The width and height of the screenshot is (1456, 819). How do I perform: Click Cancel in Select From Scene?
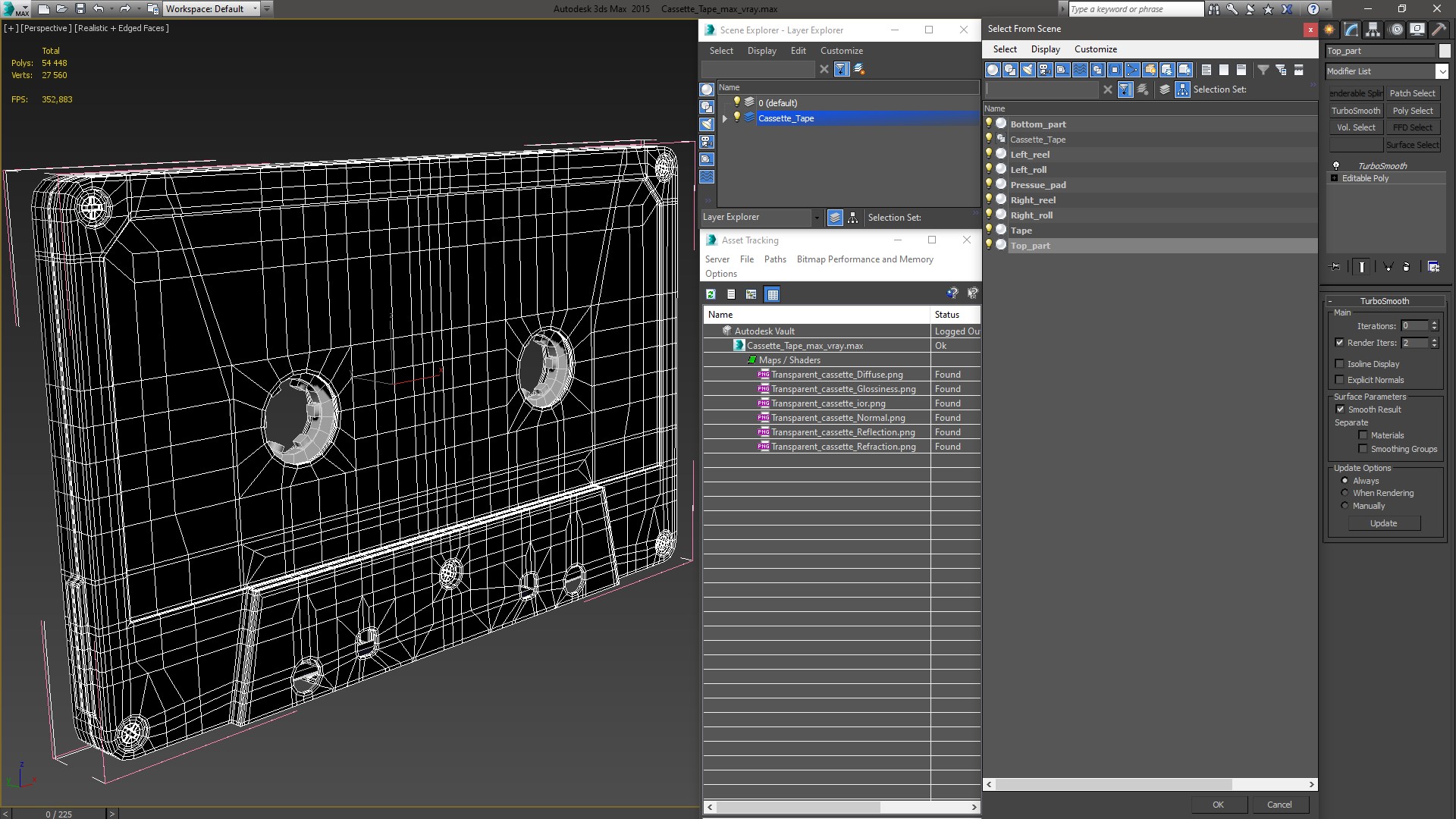1279,805
